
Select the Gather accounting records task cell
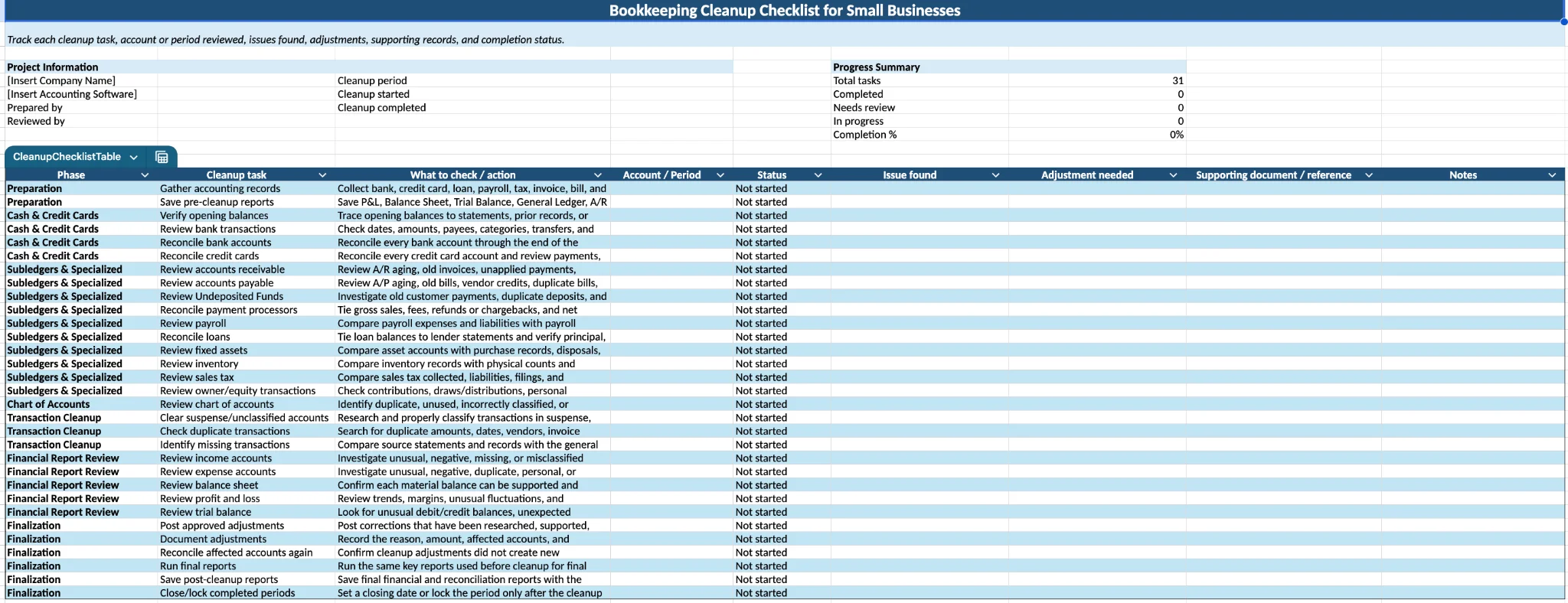246,188
